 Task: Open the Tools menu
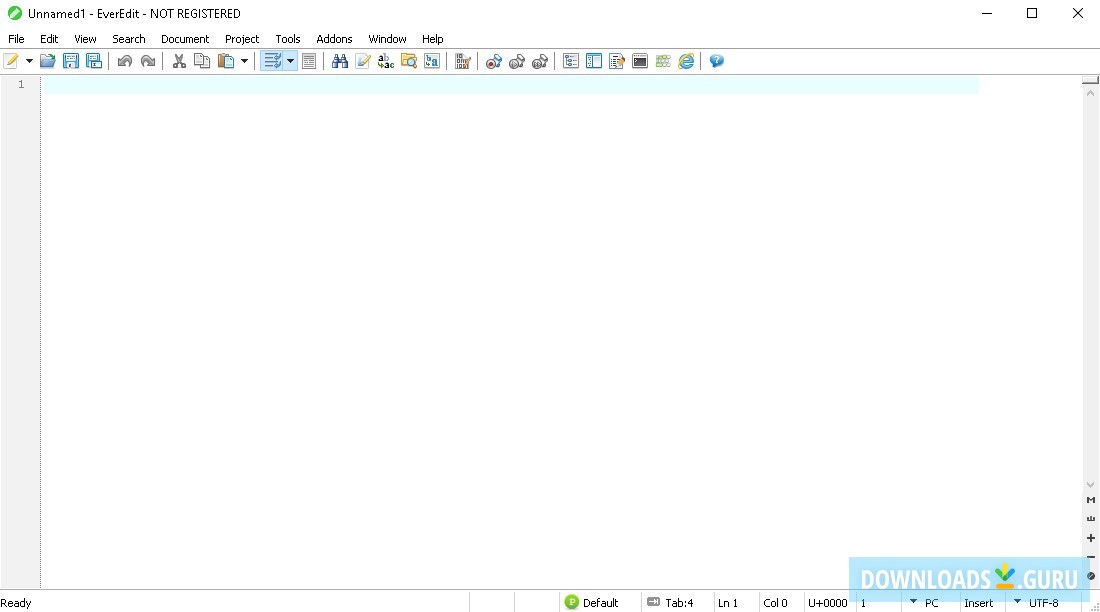pyautogui.click(x=288, y=39)
